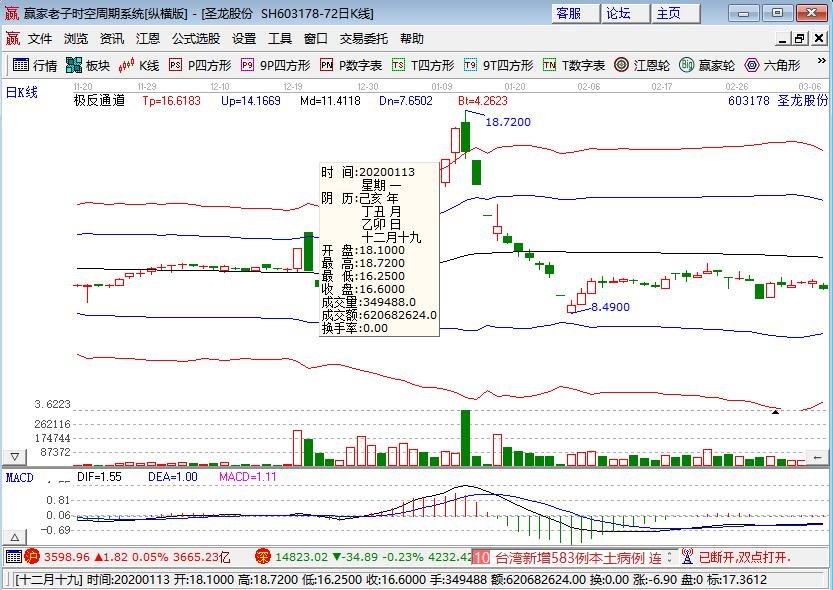
Task: Click the 18.7200 high price label
Action: tap(508, 122)
